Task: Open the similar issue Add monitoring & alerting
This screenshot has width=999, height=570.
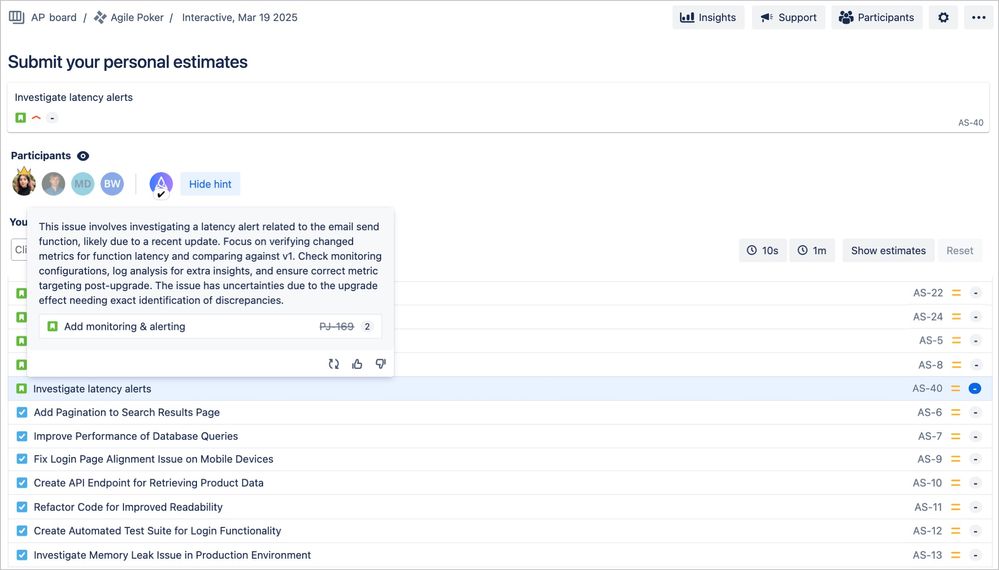Action: pyautogui.click(x=210, y=327)
